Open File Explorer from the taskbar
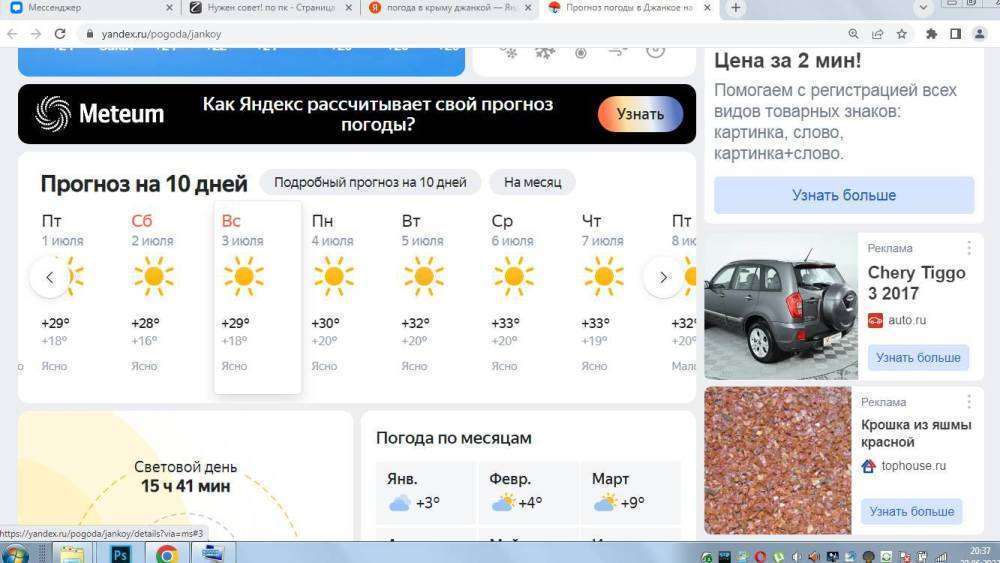1000x563 pixels. click(71, 553)
